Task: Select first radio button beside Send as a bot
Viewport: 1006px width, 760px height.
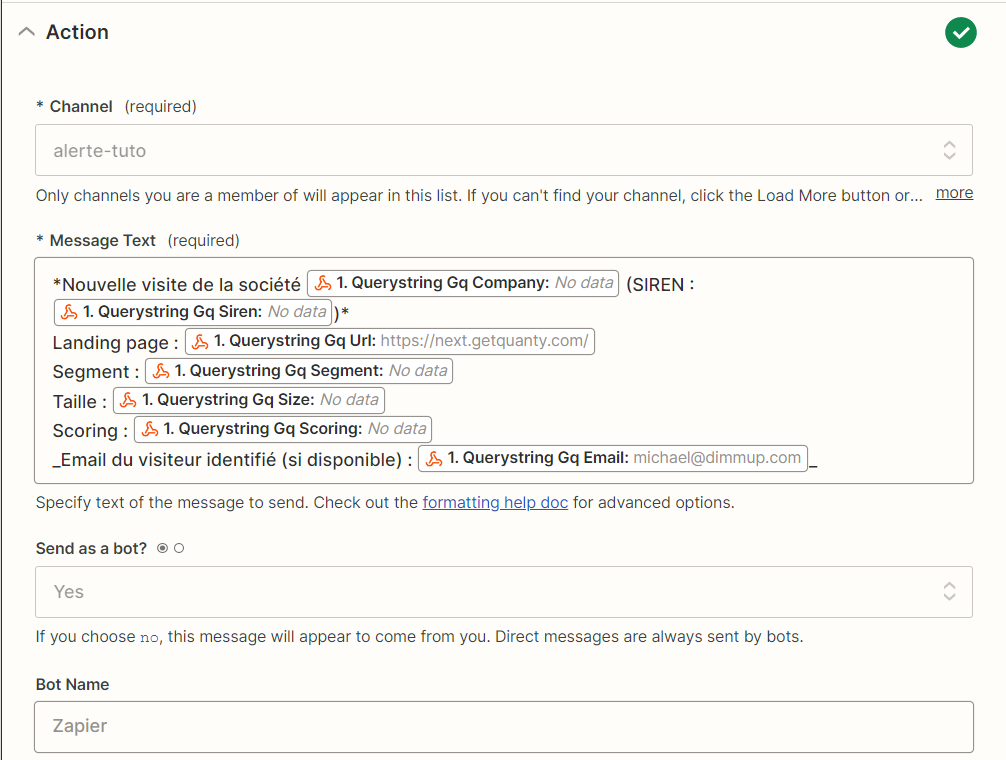Action: pyautogui.click(x=162, y=548)
